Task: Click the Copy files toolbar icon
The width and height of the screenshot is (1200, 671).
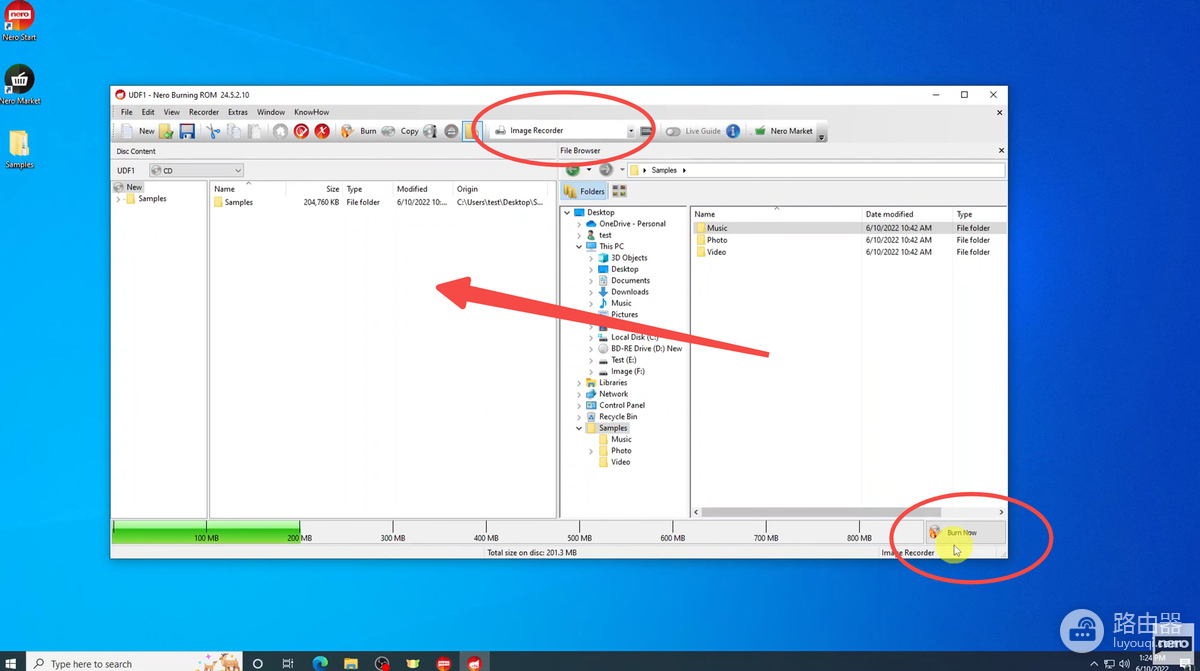Action: 234,131
